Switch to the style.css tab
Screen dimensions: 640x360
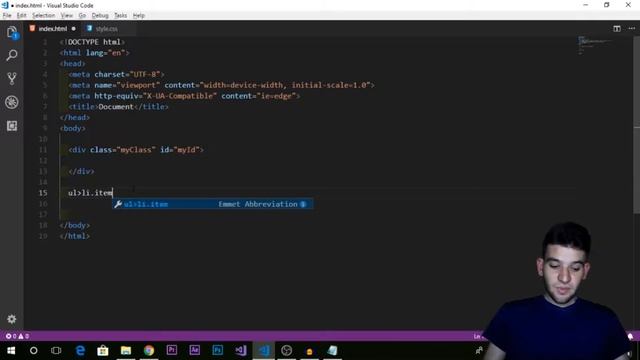tap(106, 29)
